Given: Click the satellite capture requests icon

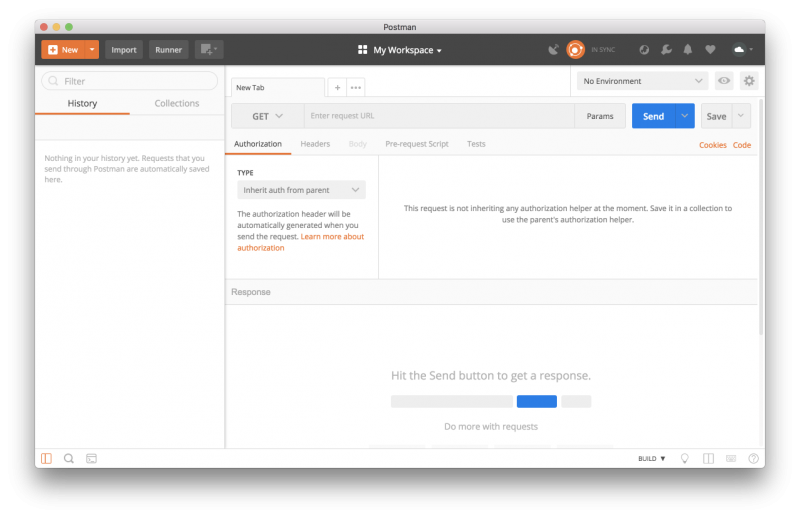Looking at the screenshot, I should tap(554, 49).
